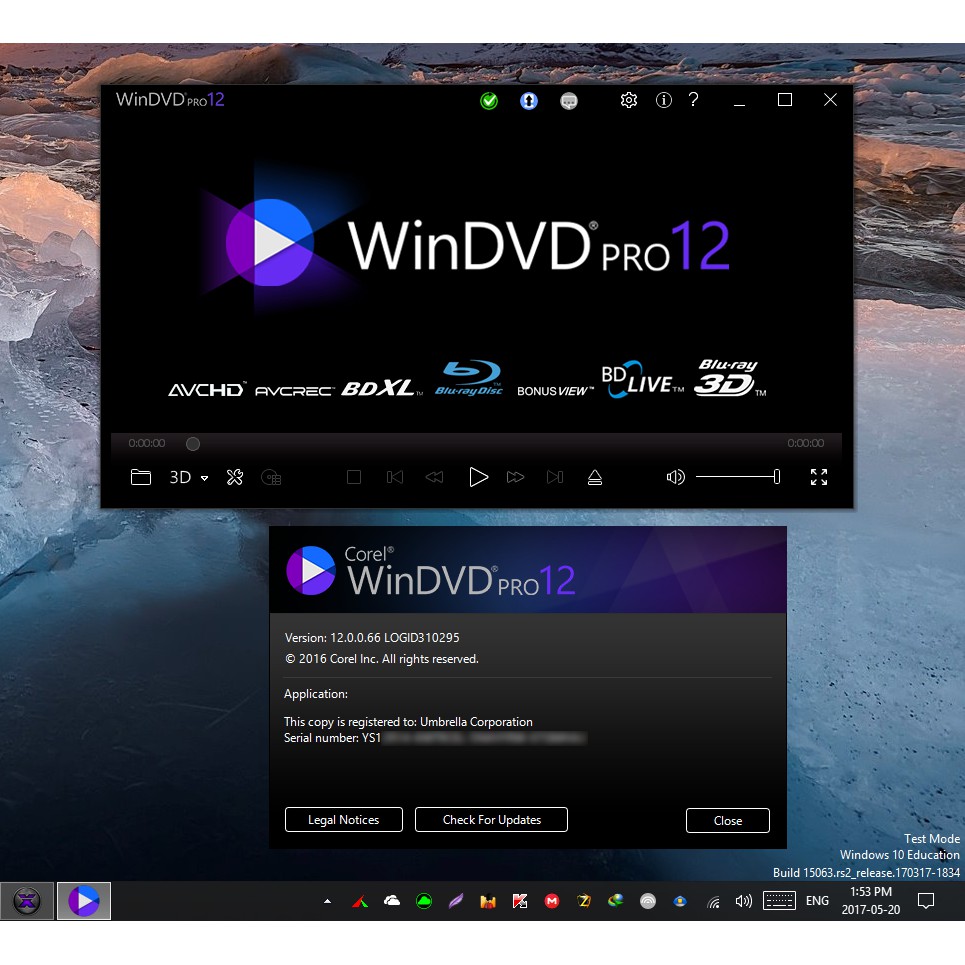Open system volume tray icon
This screenshot has height=965, width=965.
tap(744, 902)
